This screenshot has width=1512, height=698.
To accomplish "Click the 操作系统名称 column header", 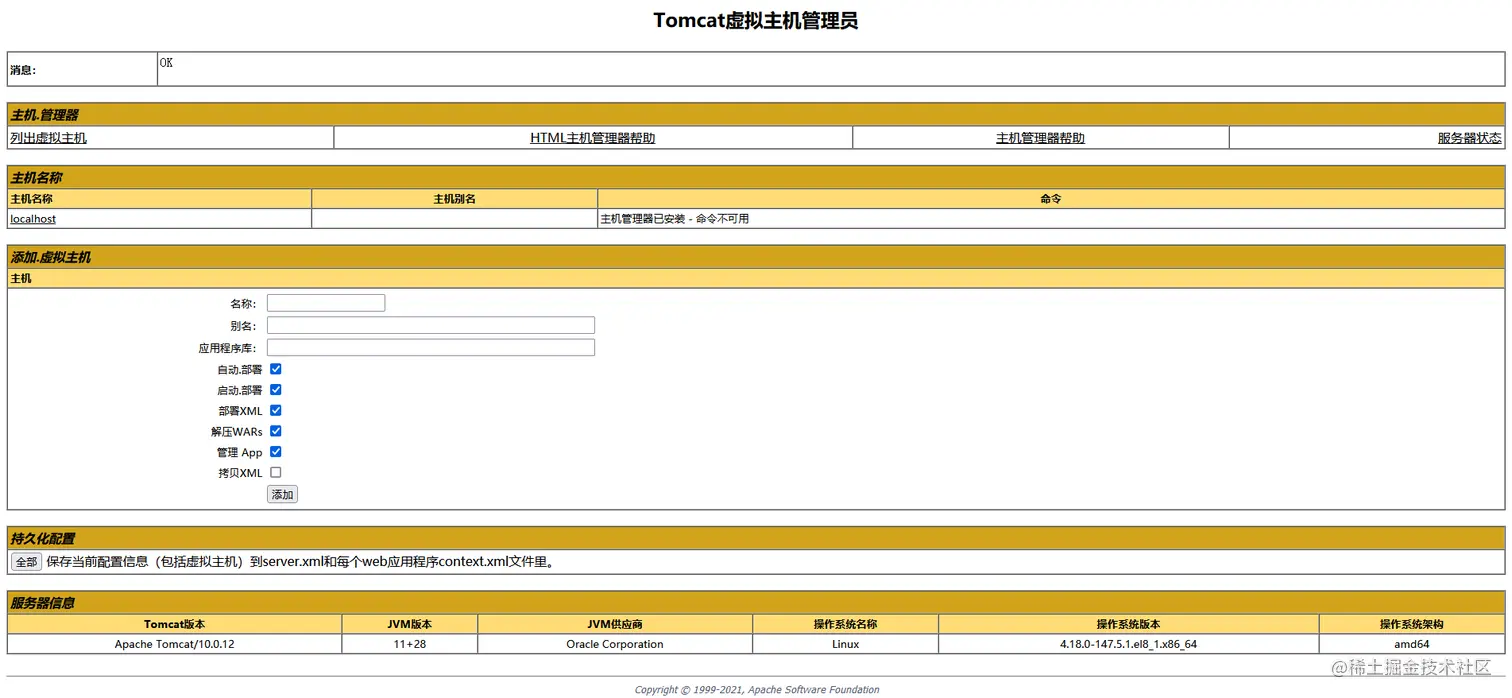I will pos(845,624).
